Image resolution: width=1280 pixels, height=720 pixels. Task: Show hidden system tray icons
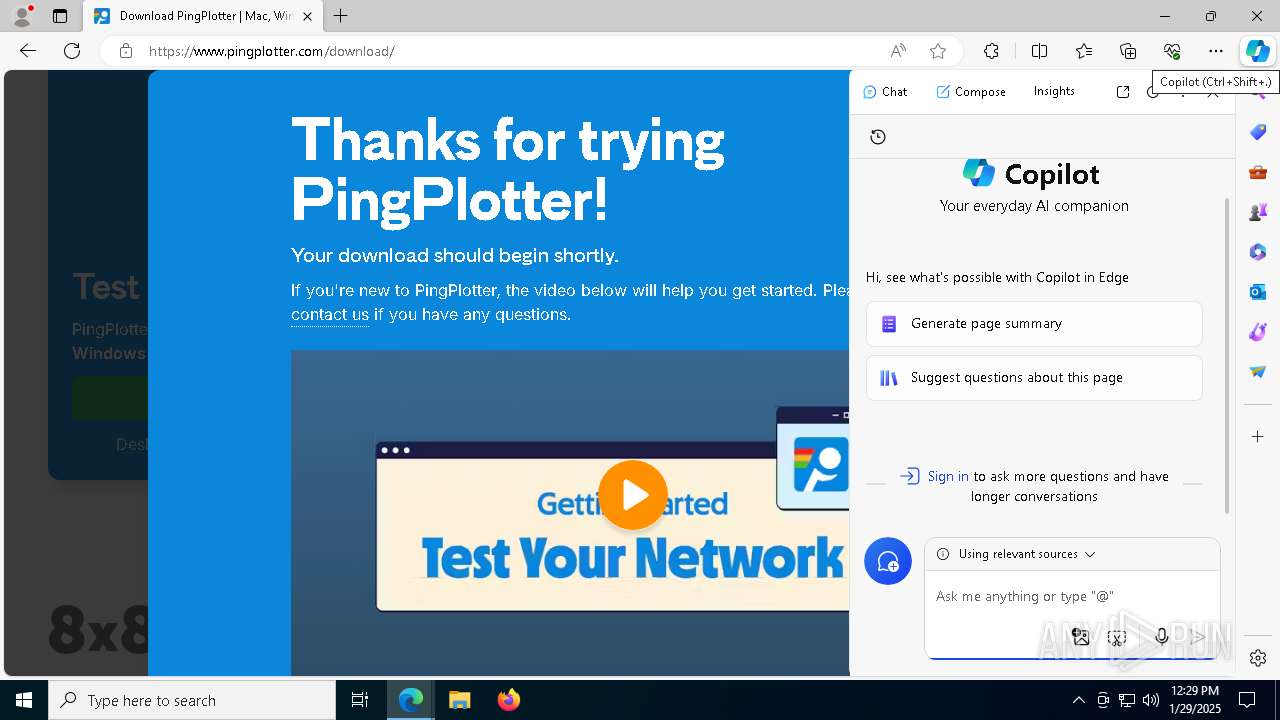1078,700
